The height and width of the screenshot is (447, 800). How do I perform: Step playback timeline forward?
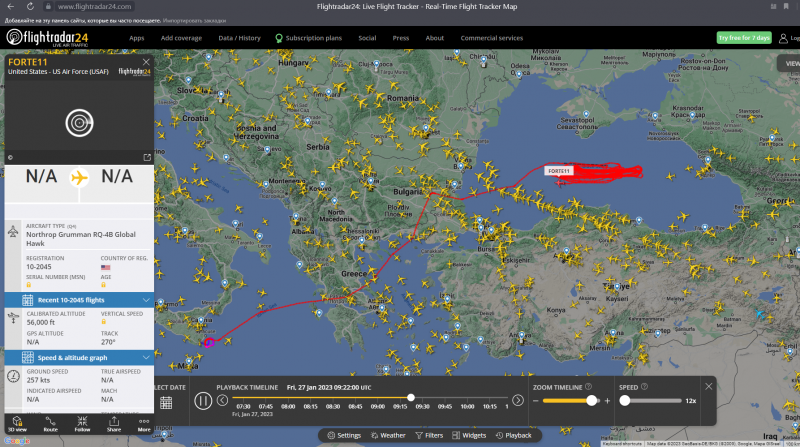coord(518,400)
